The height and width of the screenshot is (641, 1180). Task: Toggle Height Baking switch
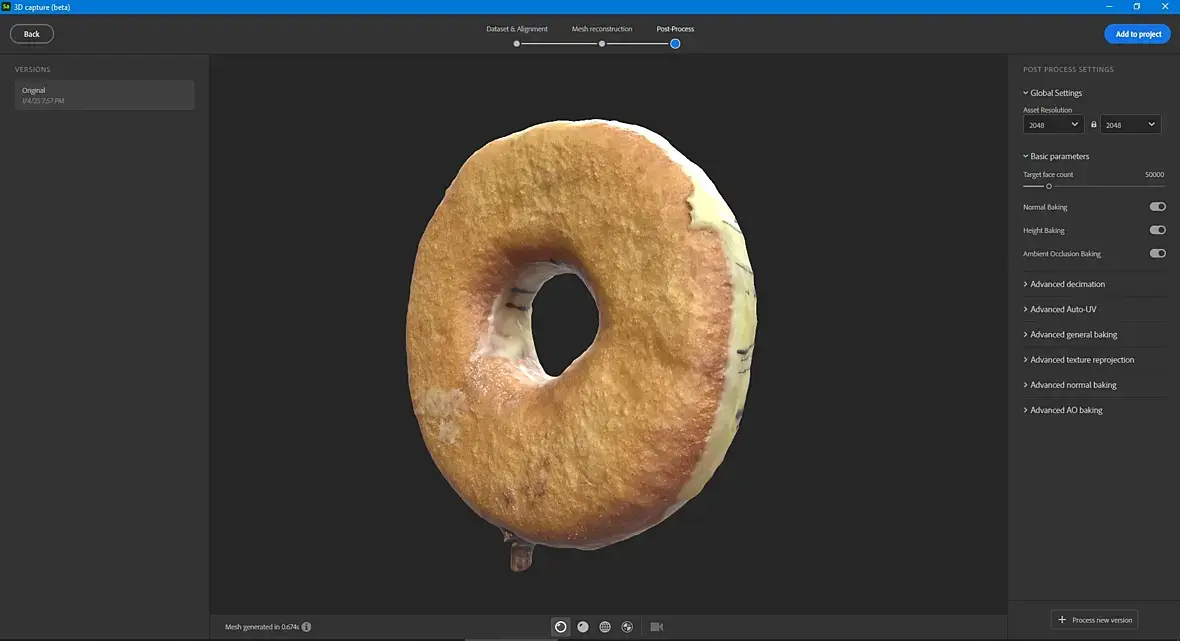tap(1157, 230)
